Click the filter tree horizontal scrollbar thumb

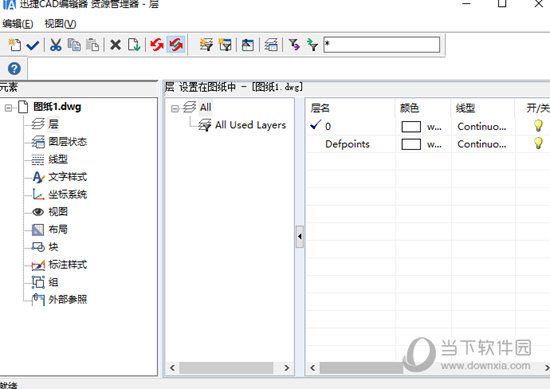[x=226, y=368]
